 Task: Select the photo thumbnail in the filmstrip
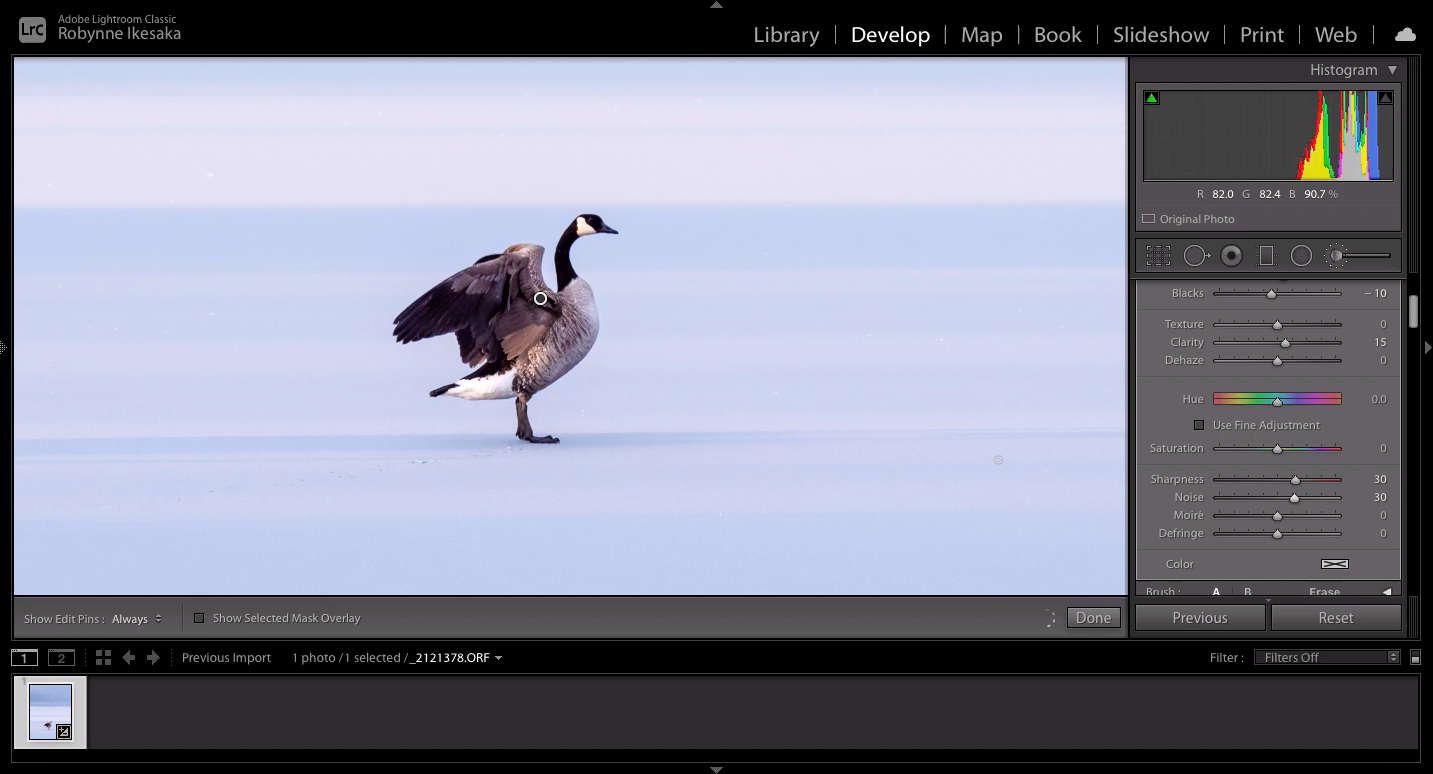[x=50, y=711]
